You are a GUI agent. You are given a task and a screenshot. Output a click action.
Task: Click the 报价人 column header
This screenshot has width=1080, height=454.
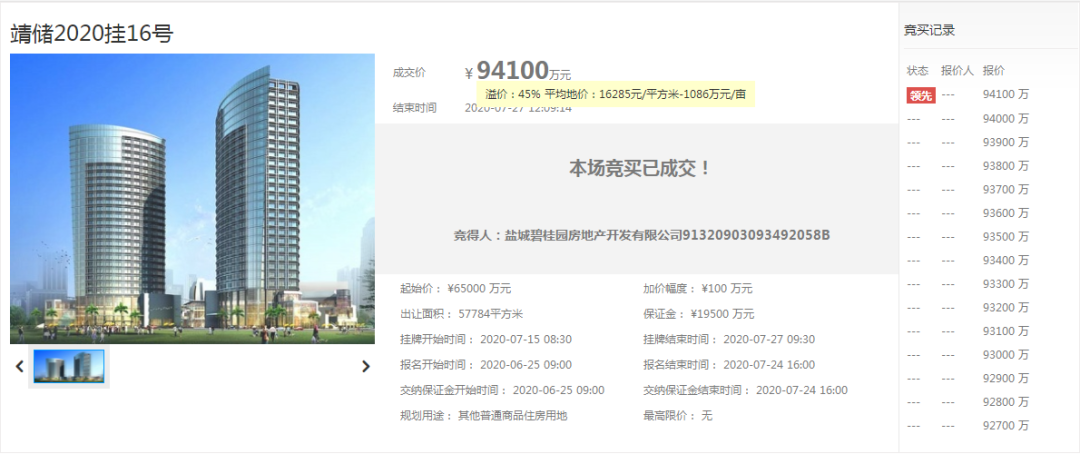click(x=957, y=70)
